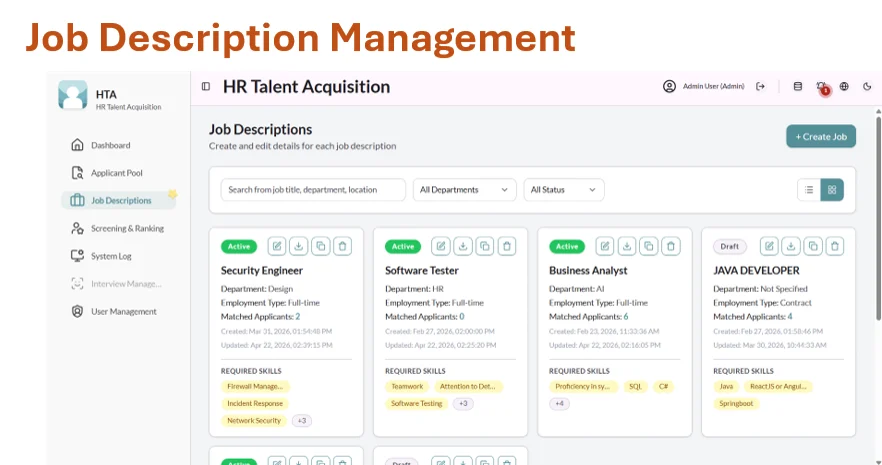Image resolution: width=882 pixels, height=465 pixels.
Task: Open matched applicants count 2
Action: pos(298,317)
